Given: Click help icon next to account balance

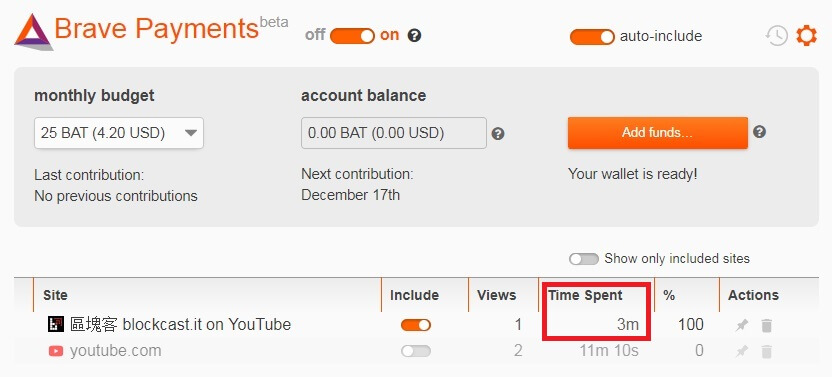Looking at the screenshot, I should tap(498, 134).
